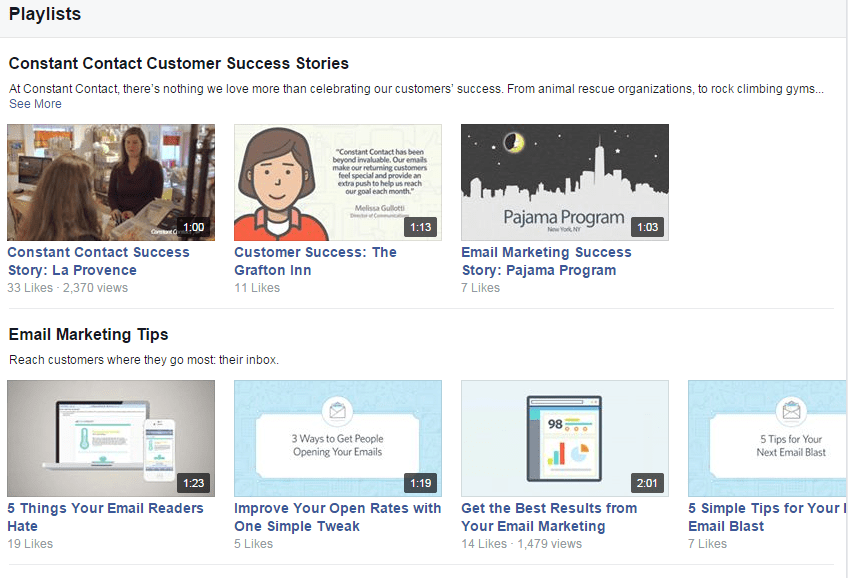
Task: Open 'Improve Your Open Rates' title link
Action: [x=337, y=517]
